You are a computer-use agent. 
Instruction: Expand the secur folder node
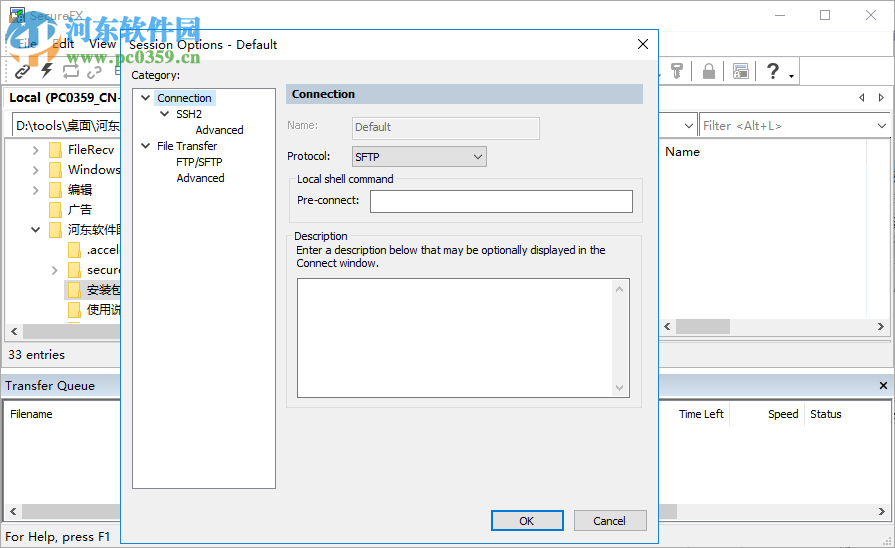54,270
